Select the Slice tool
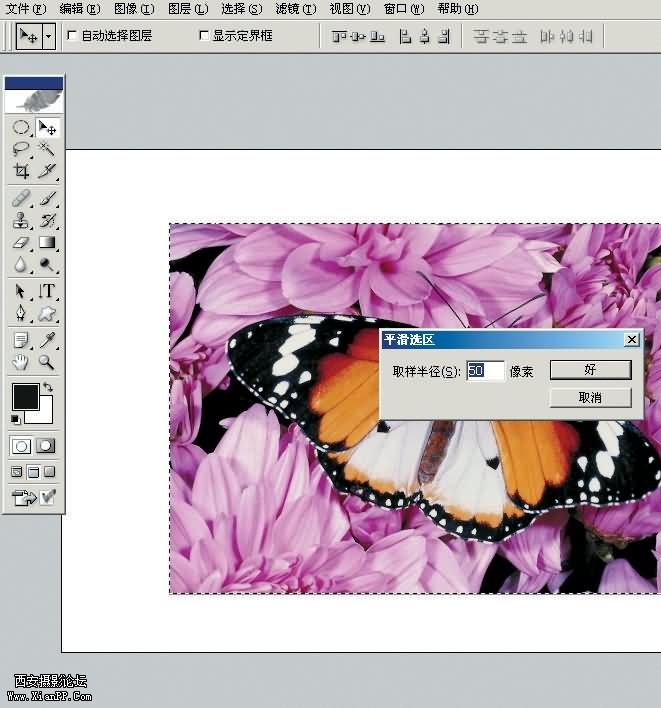661x708 pixels. coord(47,171)
